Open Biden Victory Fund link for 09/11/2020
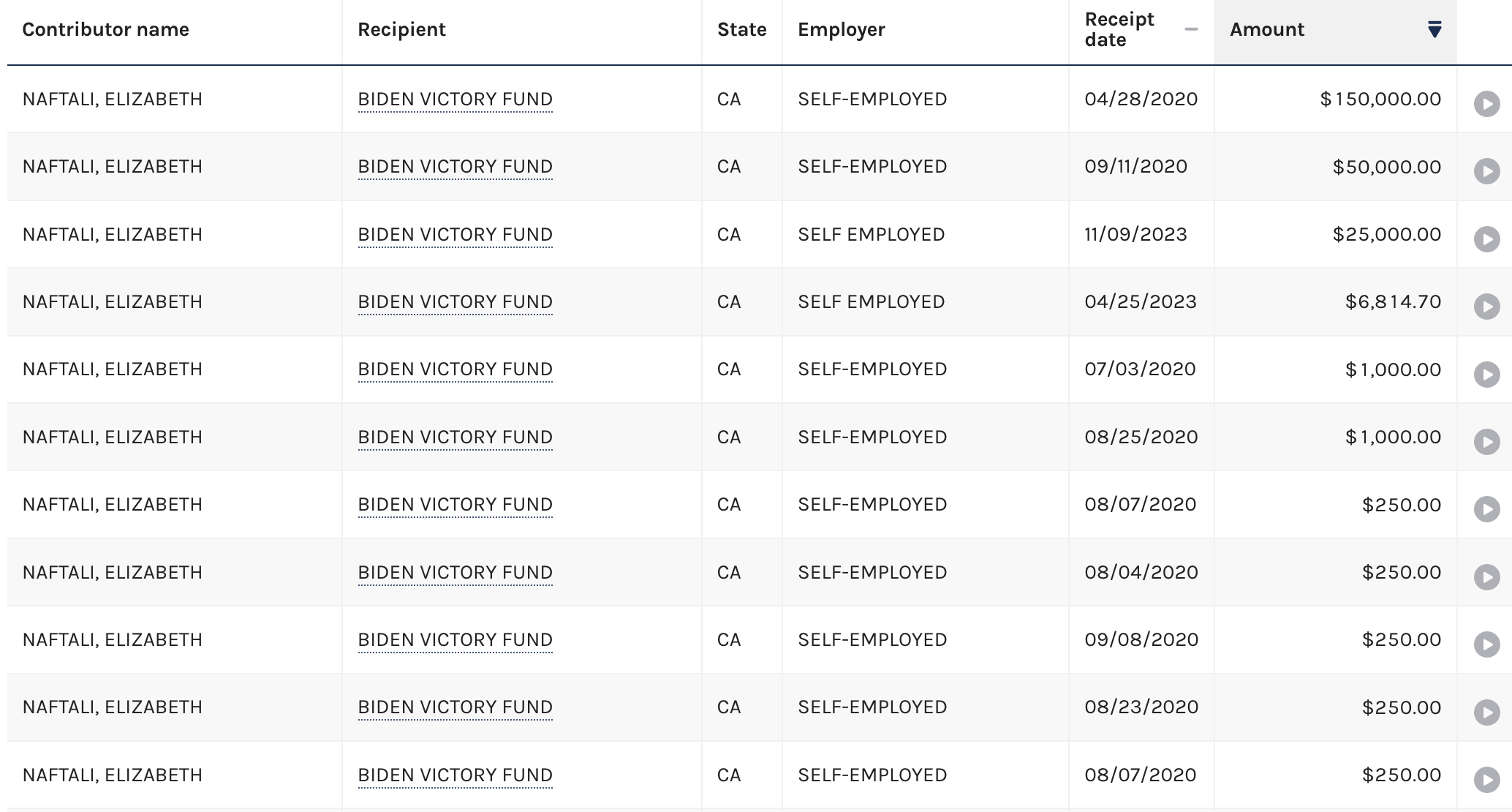The image size is (1512, 812). pos(455,167)
